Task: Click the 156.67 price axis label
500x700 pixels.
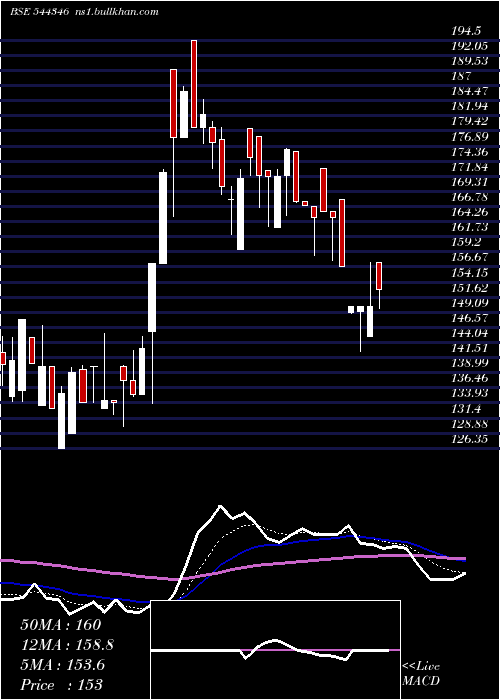Action: (469, 257)
